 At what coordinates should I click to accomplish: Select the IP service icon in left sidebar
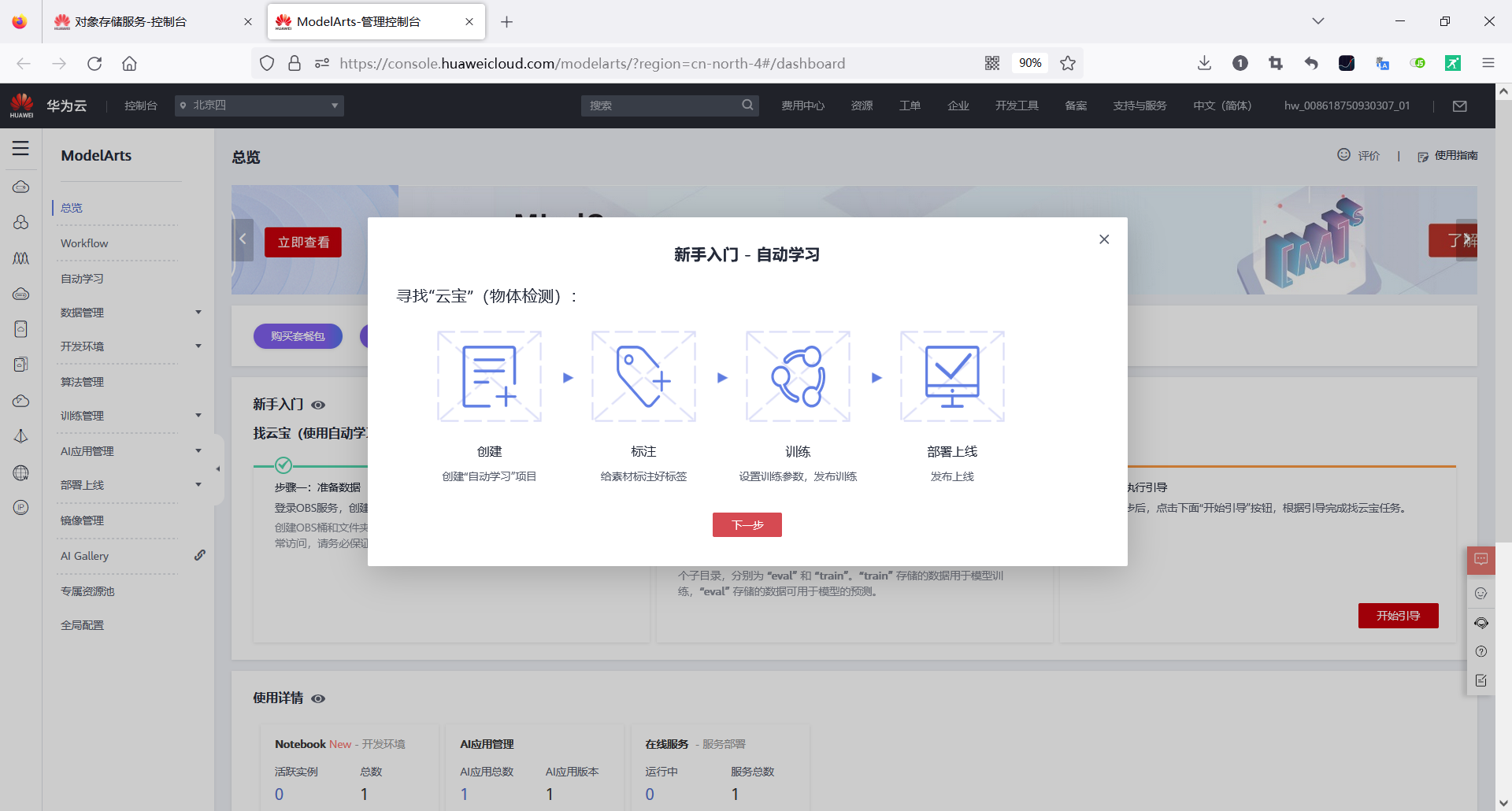(20, 507)
